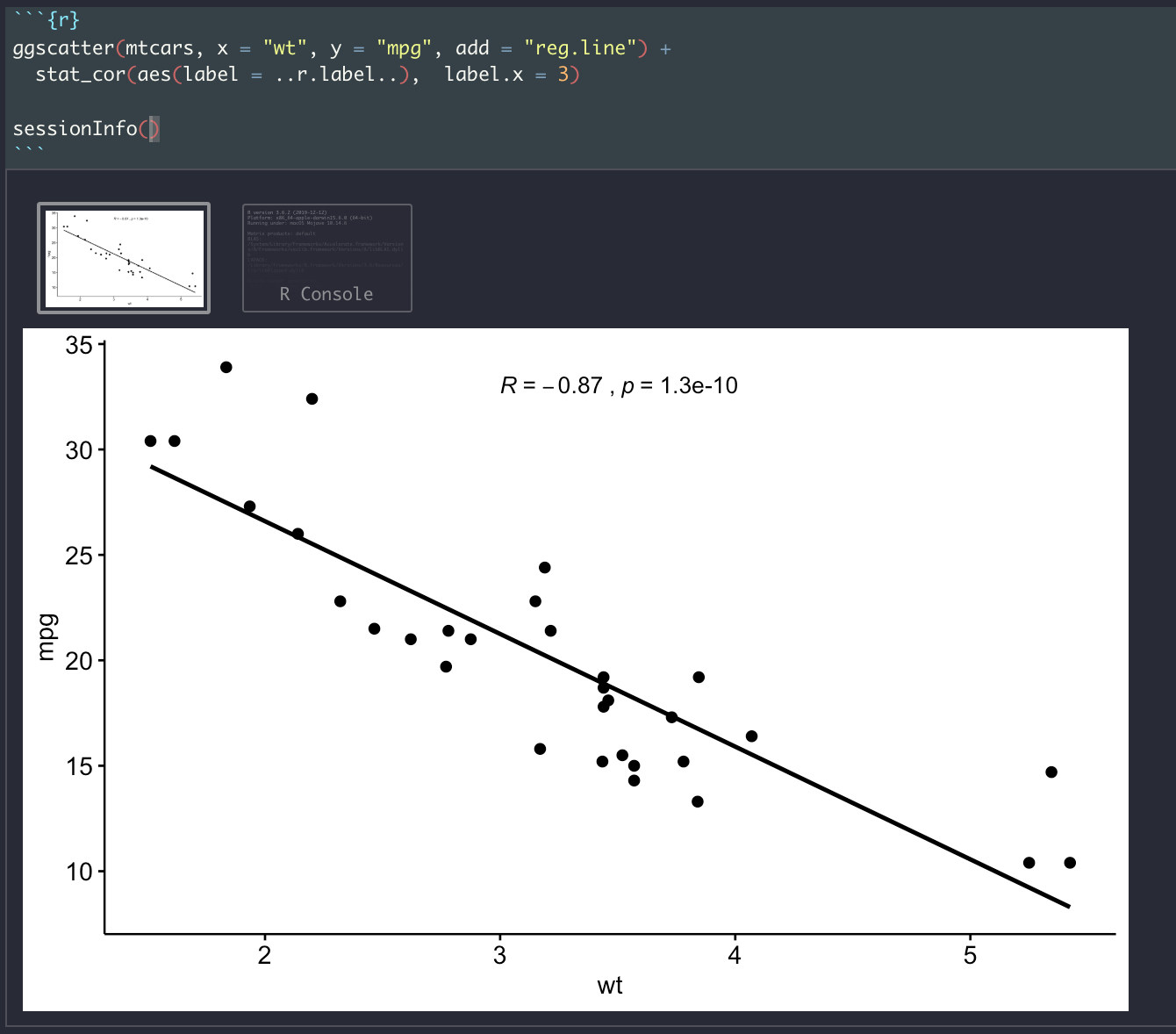Viewport: 1176px width, 1034px height.
Task: Select the scatter plot preview thumbnail
Action: click(123, 258)
